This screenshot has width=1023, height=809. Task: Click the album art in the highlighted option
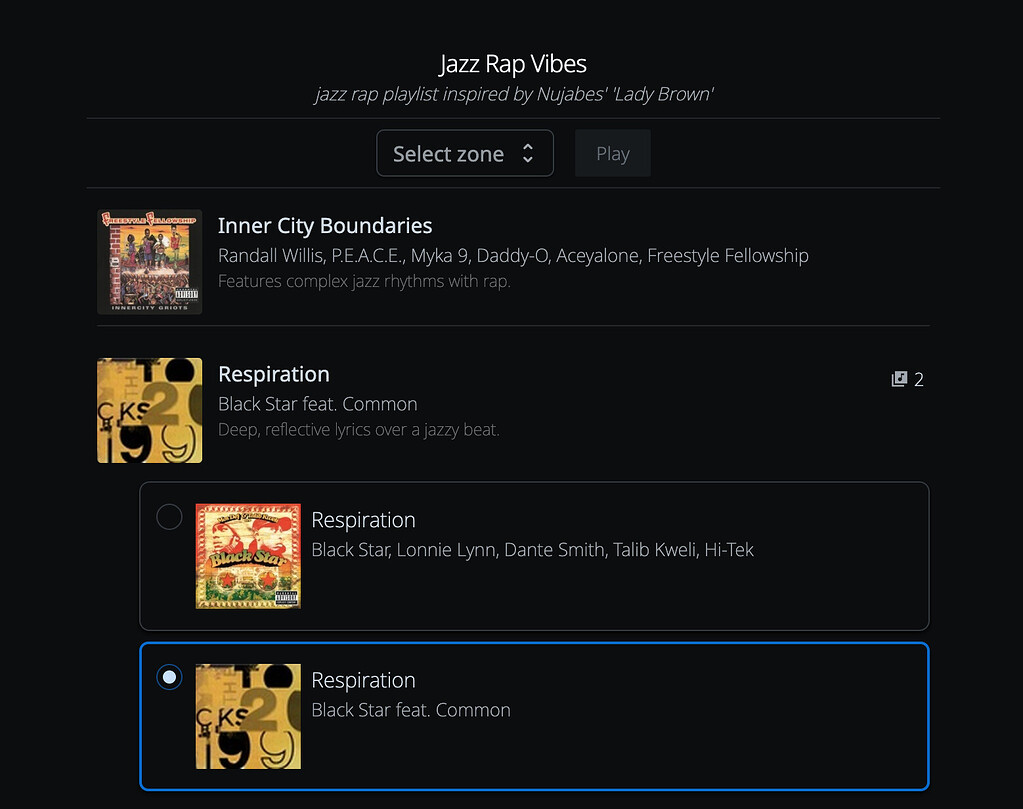(248, 716)
